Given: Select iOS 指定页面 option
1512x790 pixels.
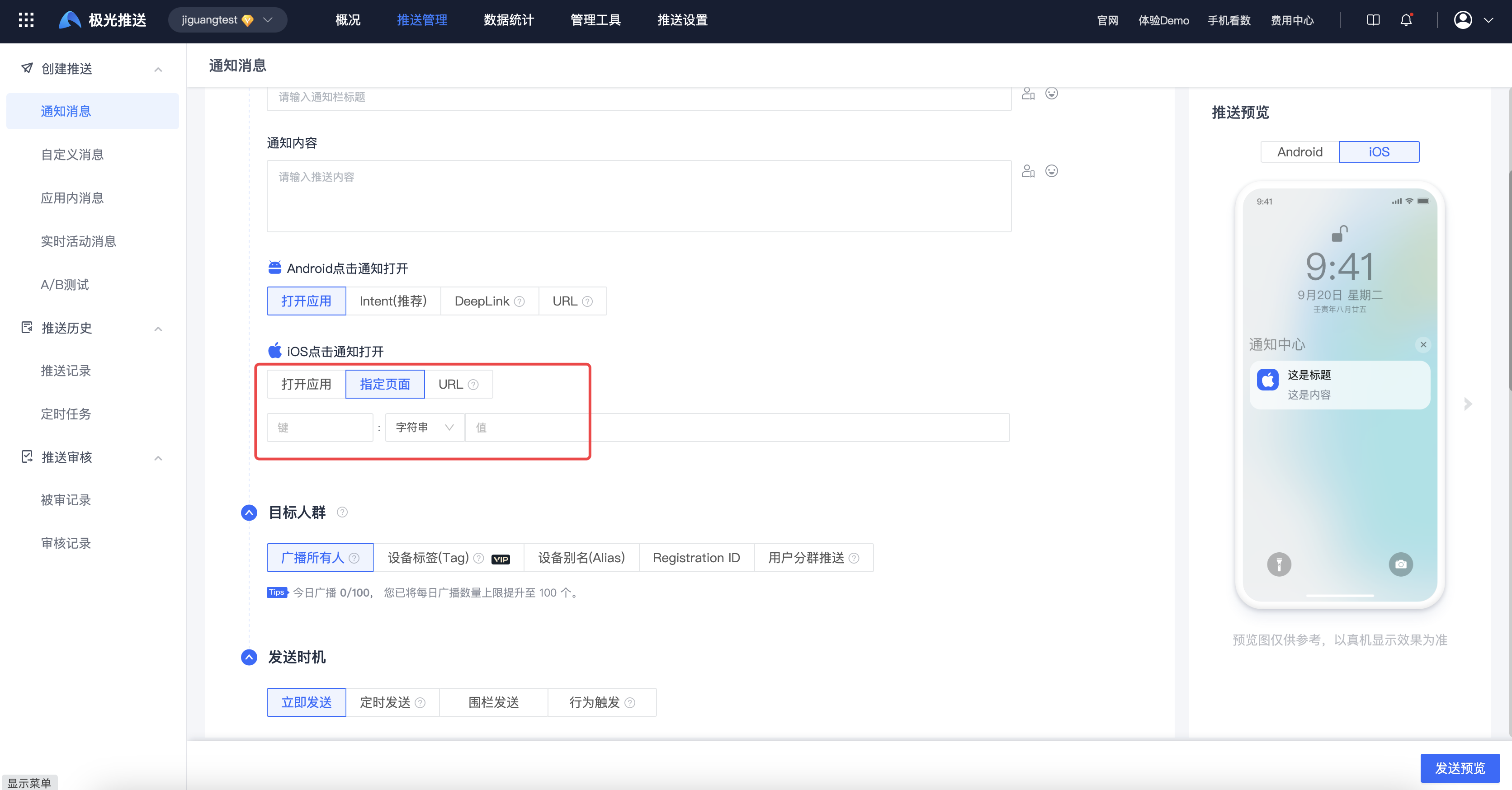Looking at the screenshot, I should pos(385,385).
